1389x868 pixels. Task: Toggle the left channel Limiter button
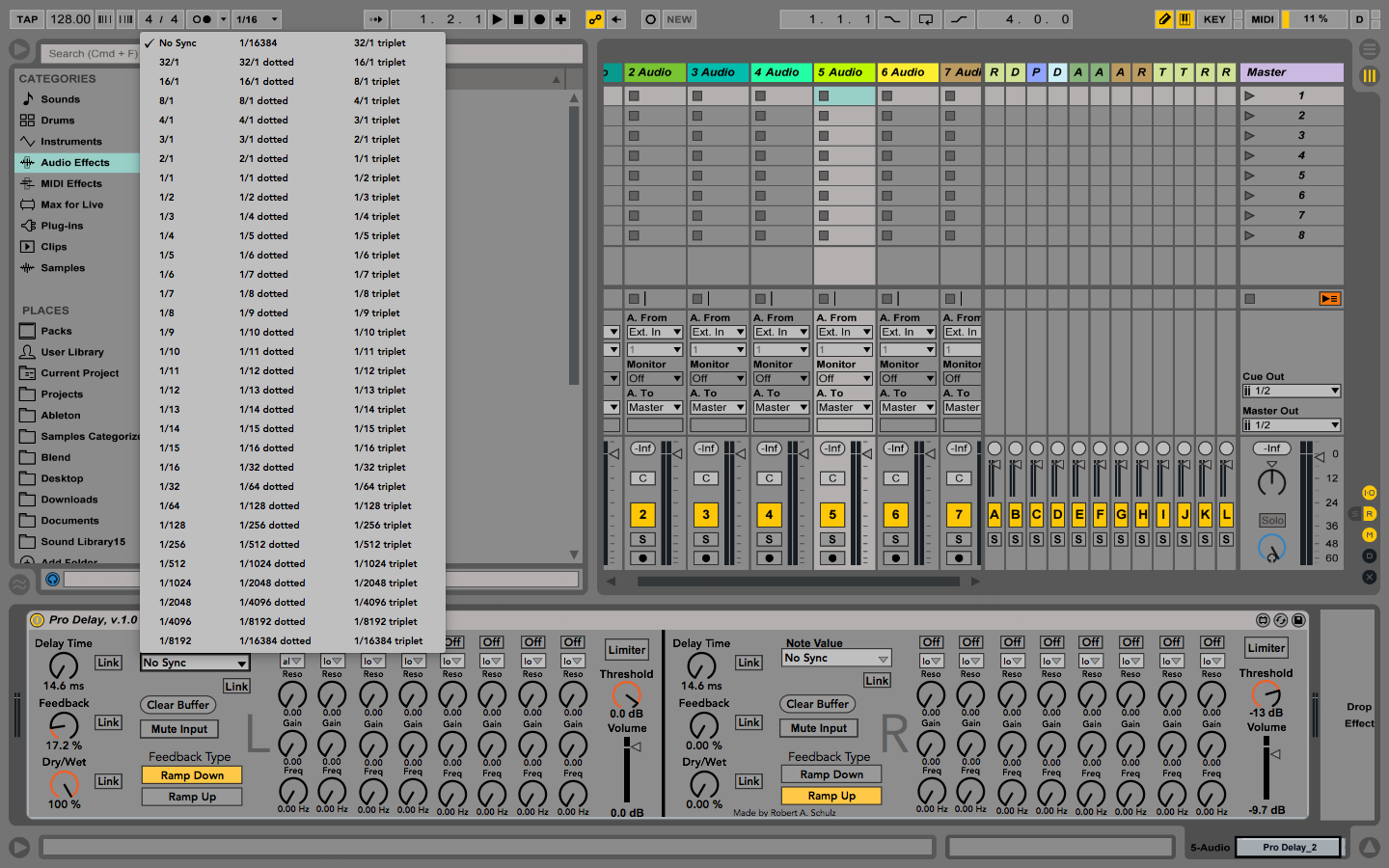[x=626, y=650]
